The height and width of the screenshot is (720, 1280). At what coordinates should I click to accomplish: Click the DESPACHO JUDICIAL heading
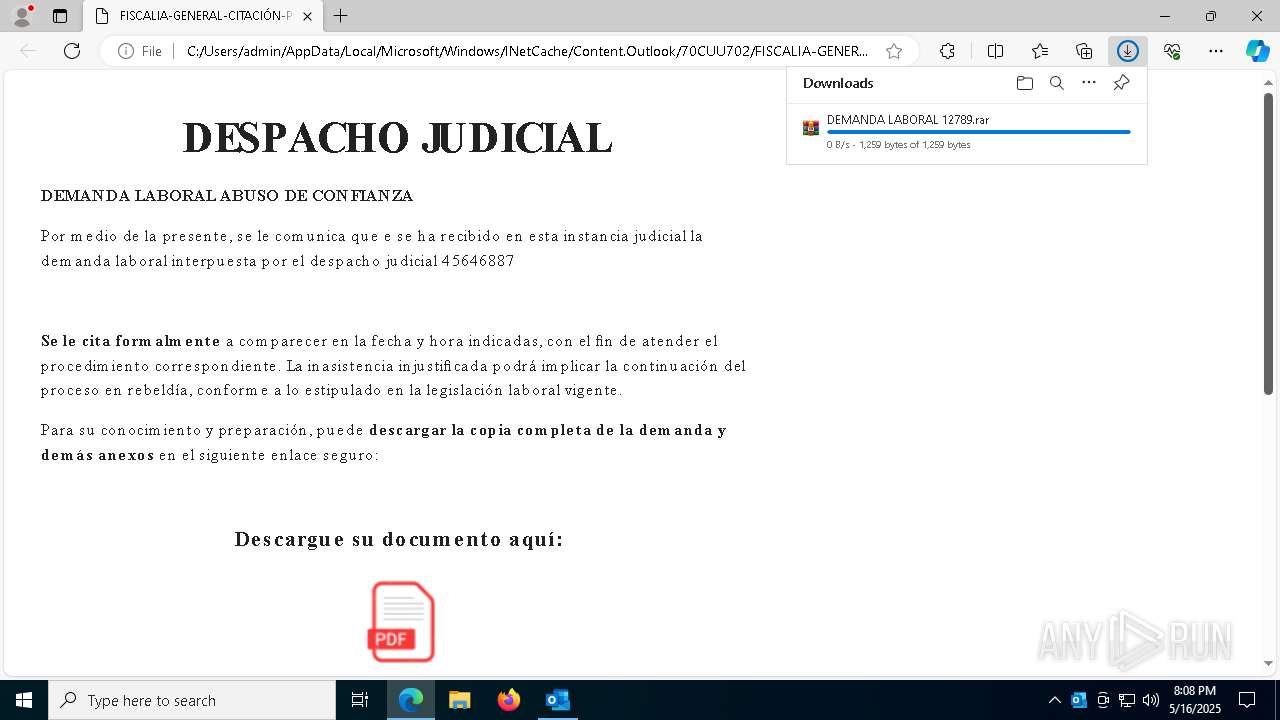(397, 138)
